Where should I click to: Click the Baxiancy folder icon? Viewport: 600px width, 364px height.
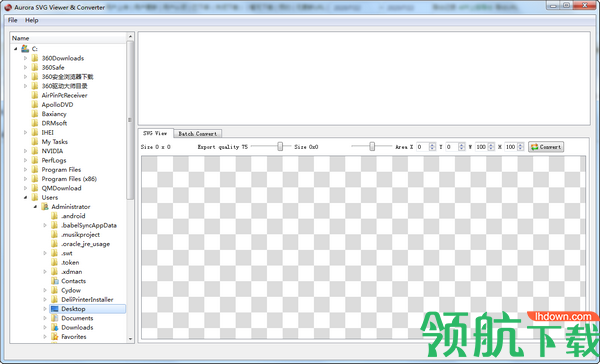pyautogui.click(x=35, y=114)
